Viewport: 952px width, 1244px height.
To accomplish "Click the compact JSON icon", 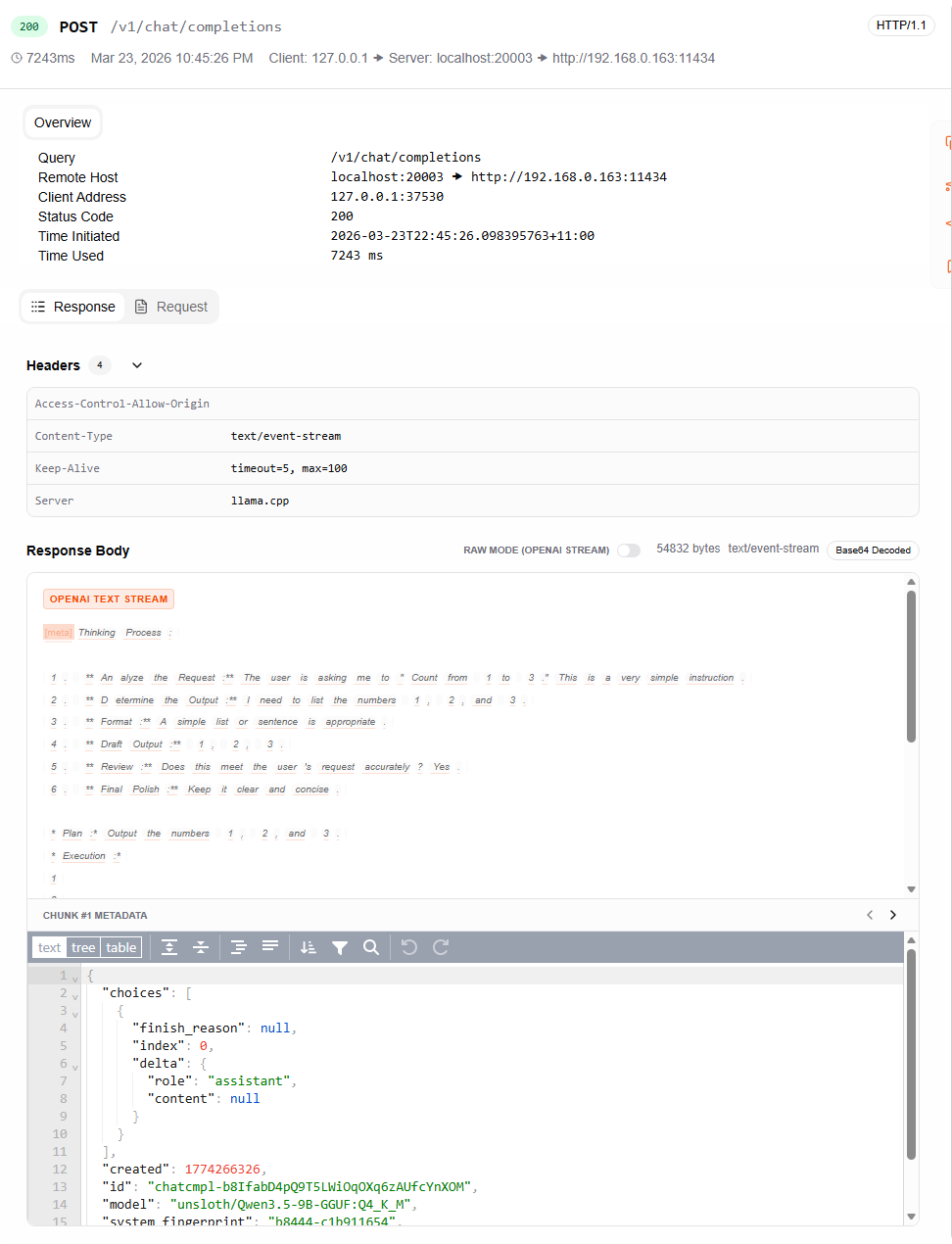I will [x=270, y=947].
